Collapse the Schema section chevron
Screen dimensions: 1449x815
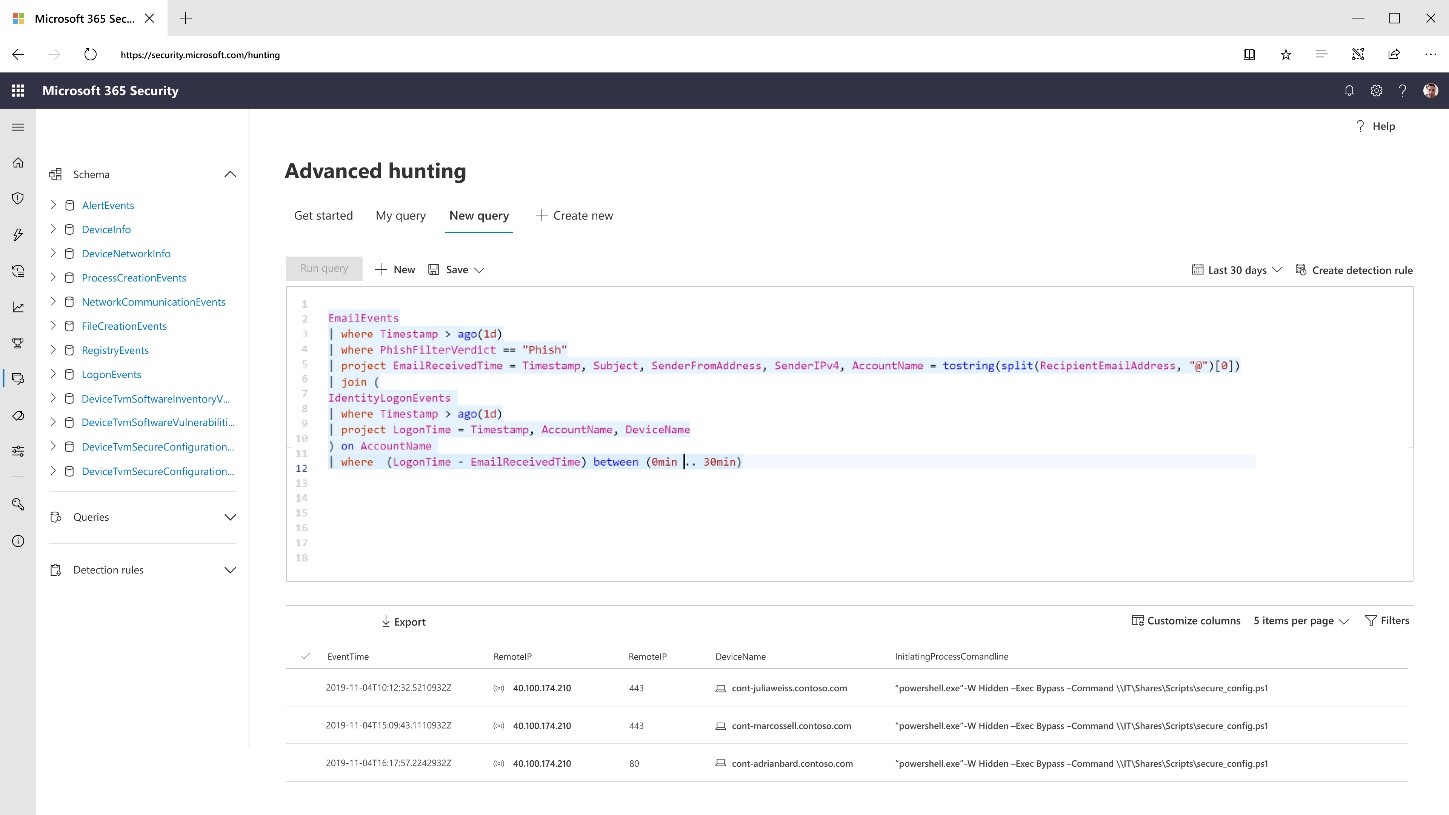[230, 174]
